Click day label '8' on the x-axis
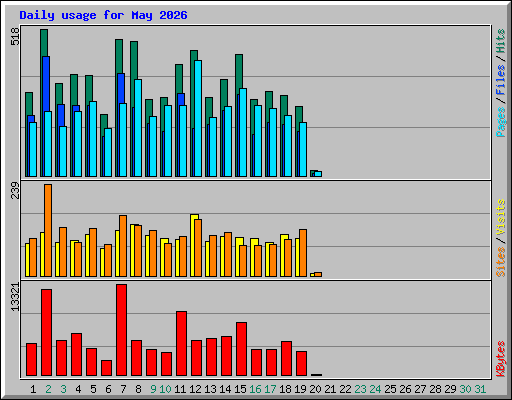The width and height of the screenshot is (512, 400). pos(138,389)
